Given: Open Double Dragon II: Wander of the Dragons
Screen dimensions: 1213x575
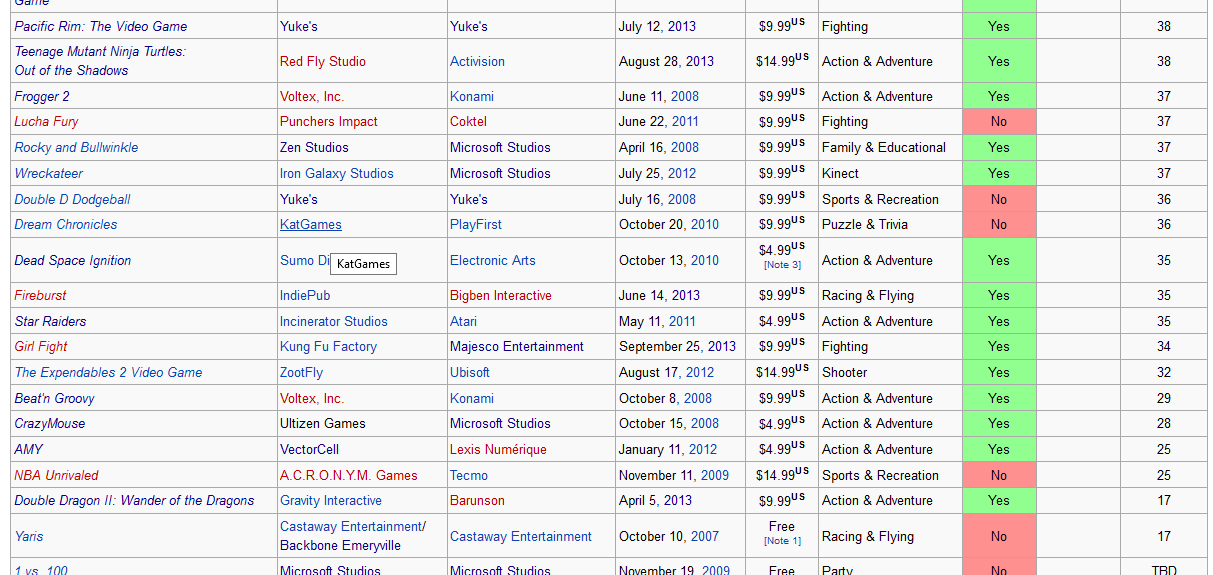Looking at the screenshot, I should coord(134,500).
